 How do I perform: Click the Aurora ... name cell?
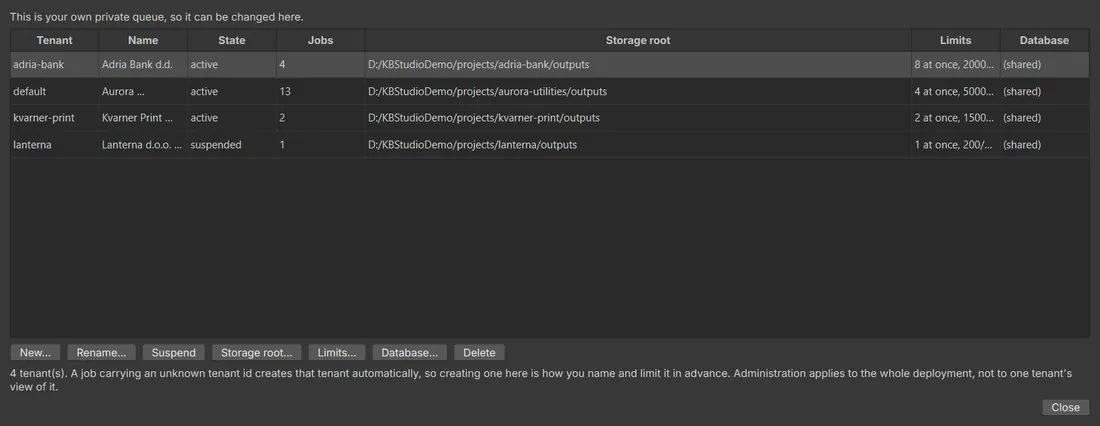click(x=143, y=91)
